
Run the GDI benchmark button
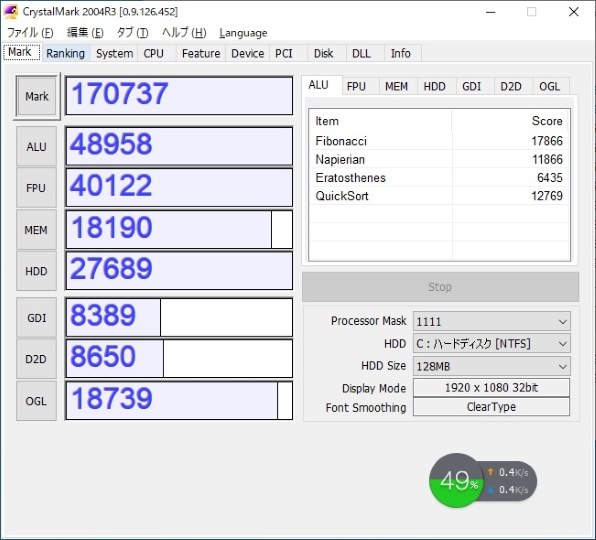coord(36,318)
